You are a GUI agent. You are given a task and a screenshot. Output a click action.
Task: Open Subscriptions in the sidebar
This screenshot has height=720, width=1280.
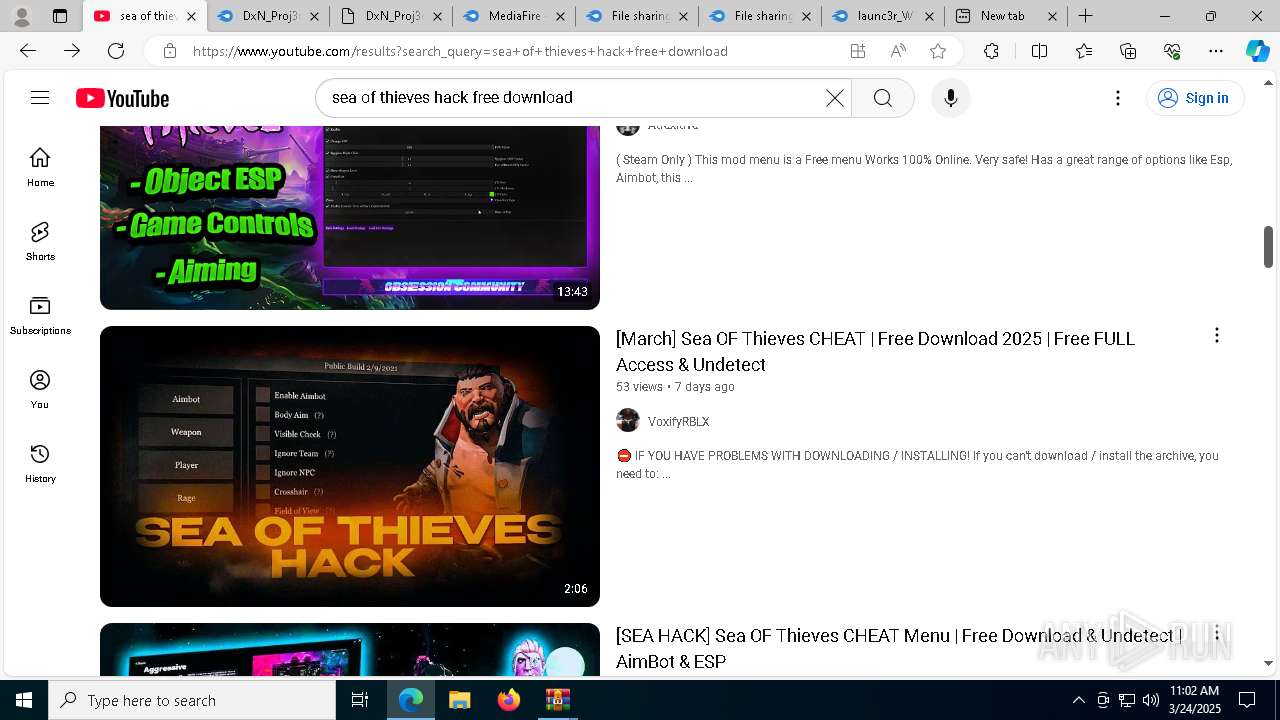click(x=40, y=315)
